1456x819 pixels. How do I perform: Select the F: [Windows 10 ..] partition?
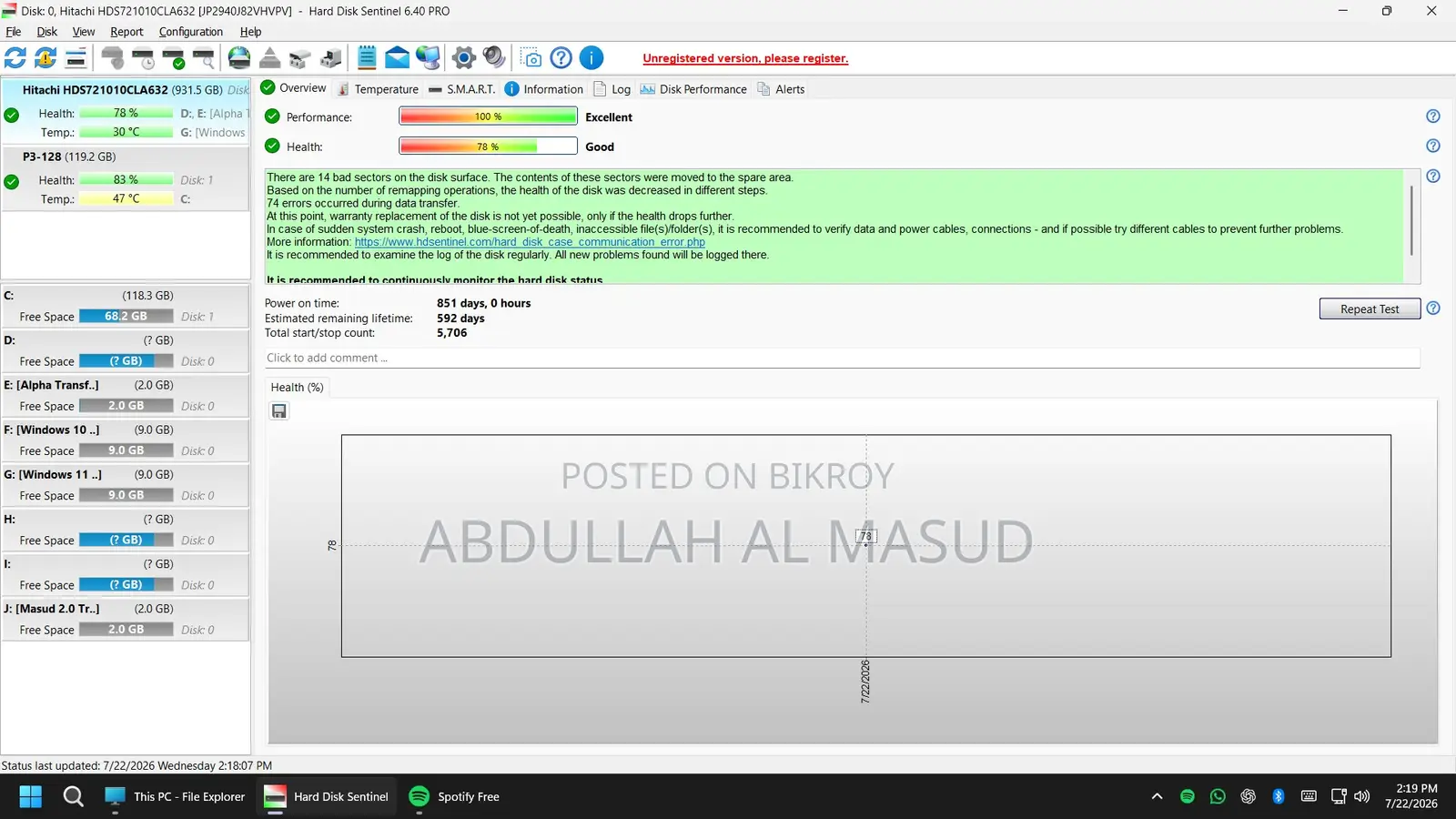pyautogui.click(x=126, y=440)
